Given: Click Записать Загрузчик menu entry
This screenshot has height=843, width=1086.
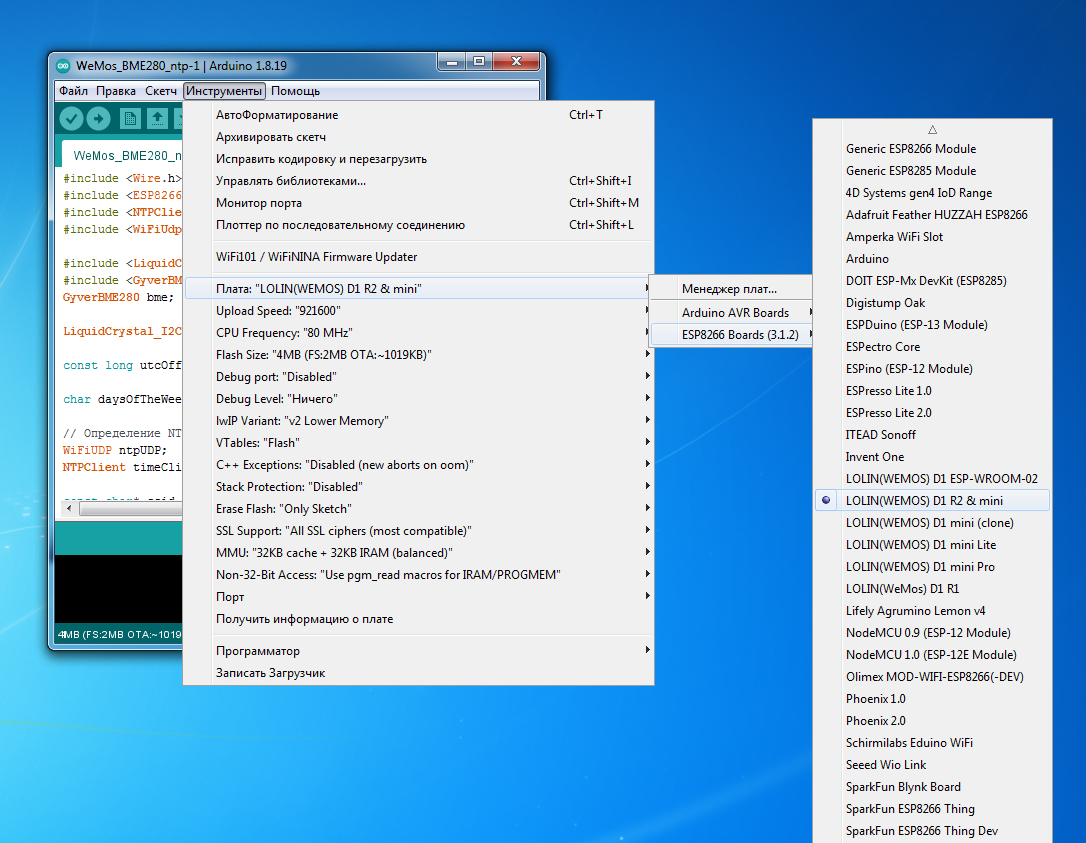Looking at the screenshot, I should (x=270, y=673).
